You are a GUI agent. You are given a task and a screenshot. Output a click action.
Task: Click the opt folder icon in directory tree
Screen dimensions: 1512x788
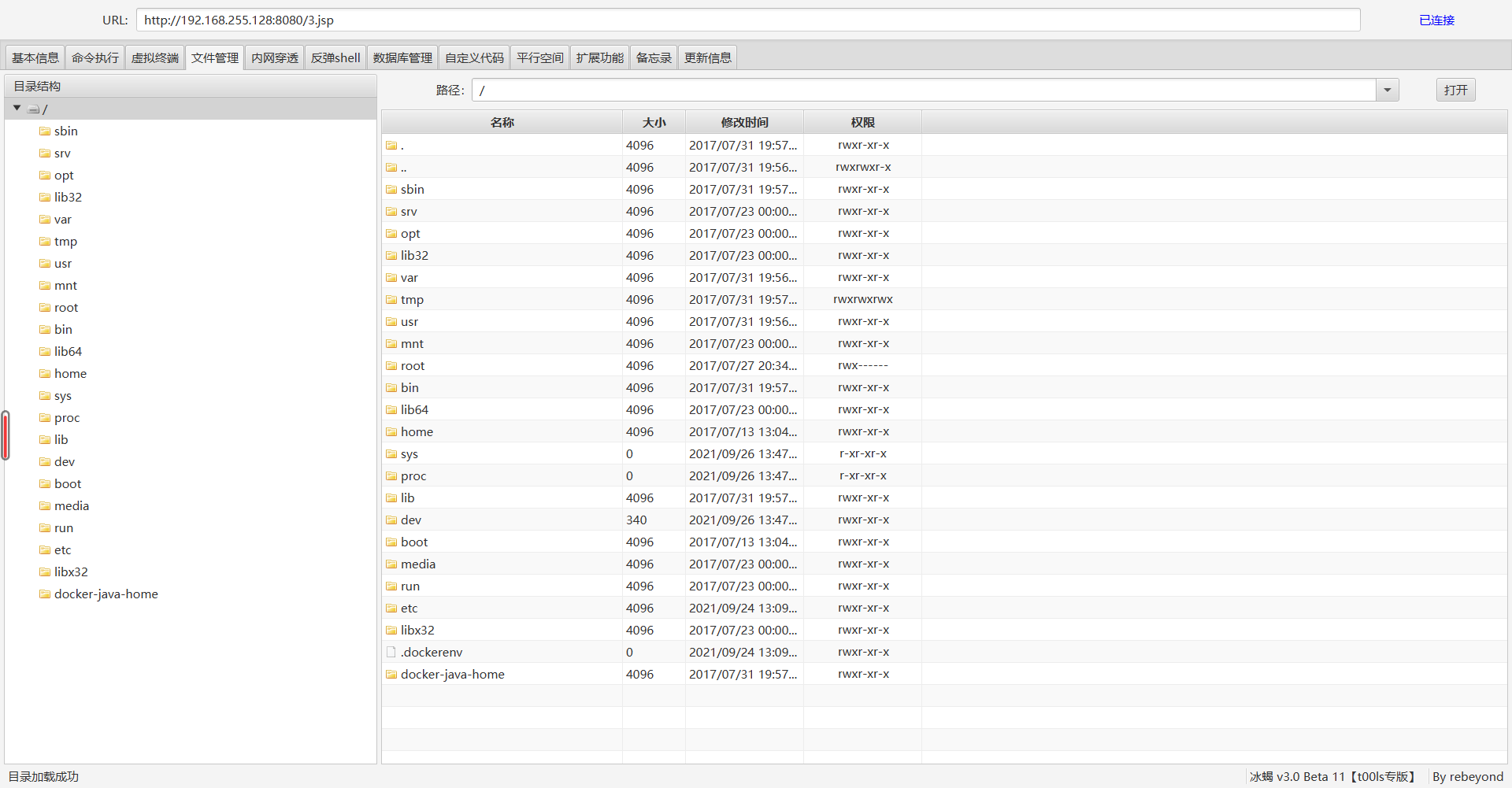click(x=45, y=176)
